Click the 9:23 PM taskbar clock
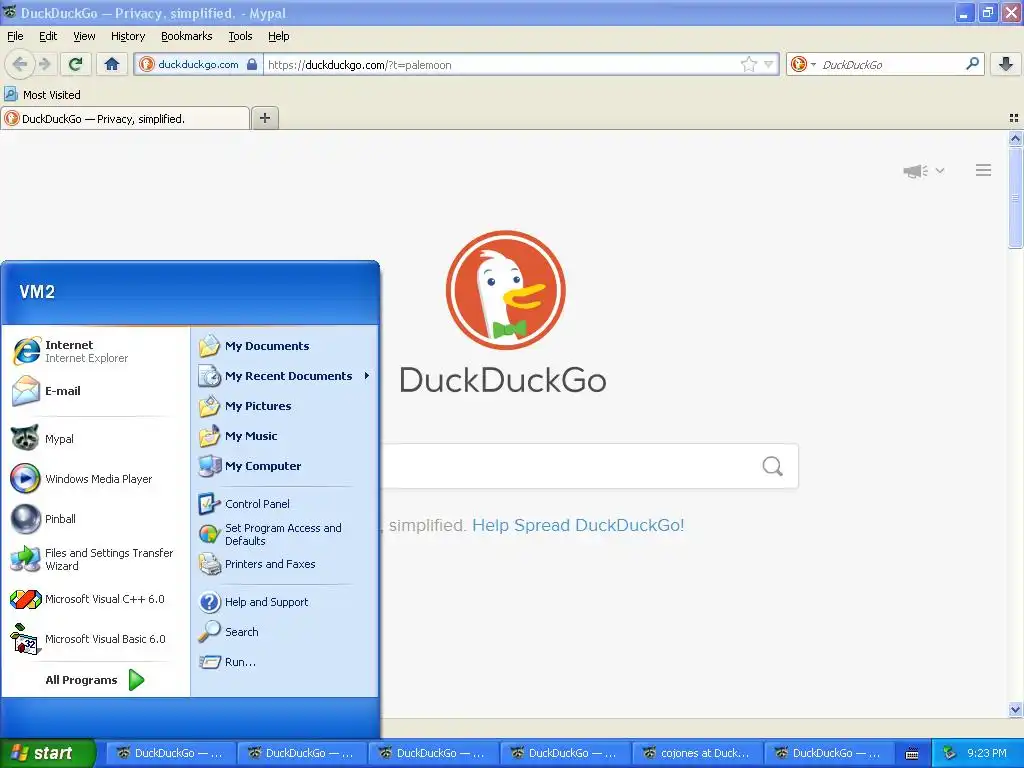This screenshot has width=1024, height=768. 987,753
